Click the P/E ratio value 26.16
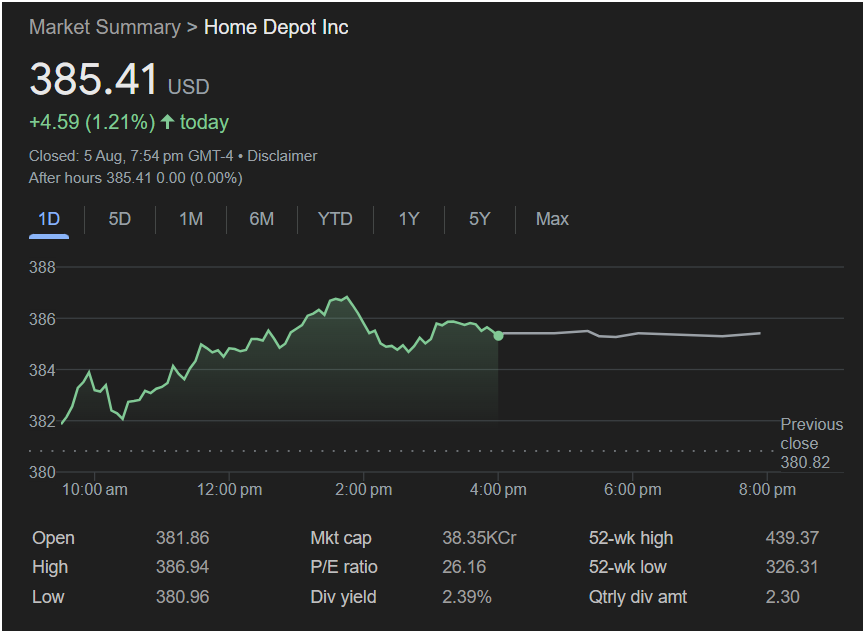The width and height of the screenshot is (865, 633). tap(464, 567)
